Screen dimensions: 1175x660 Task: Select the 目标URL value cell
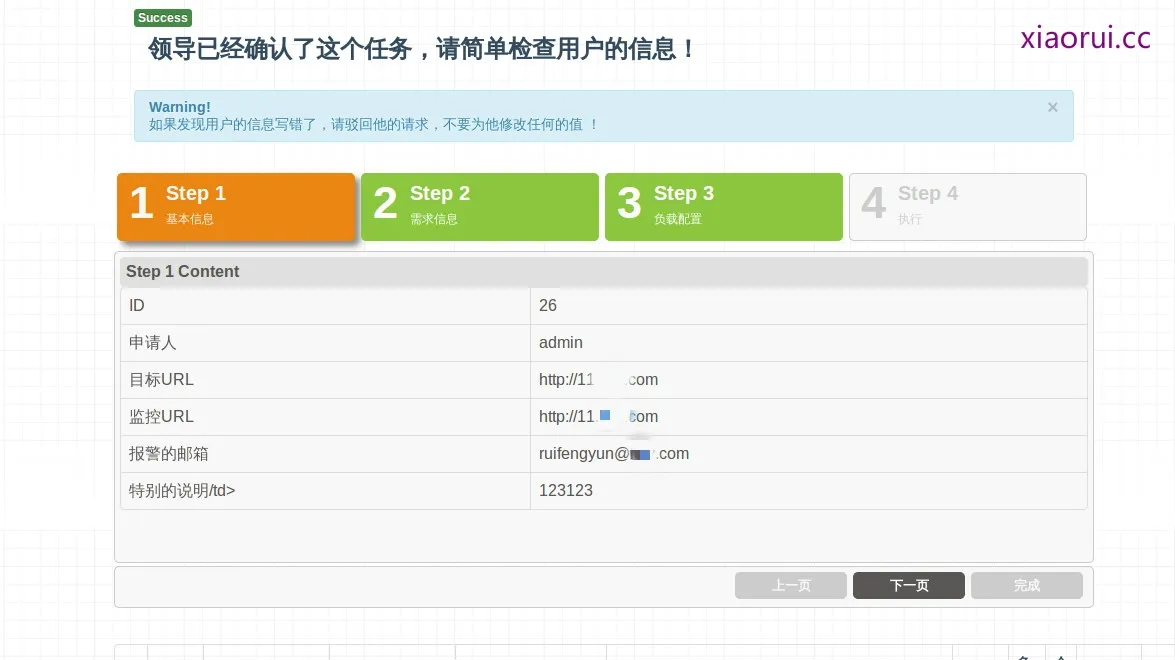point(809,380)
